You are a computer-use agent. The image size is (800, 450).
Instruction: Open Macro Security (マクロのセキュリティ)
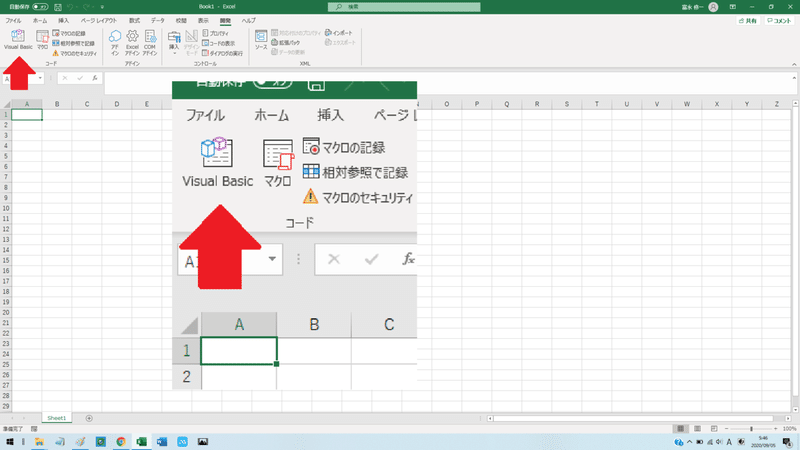point(74,53)
